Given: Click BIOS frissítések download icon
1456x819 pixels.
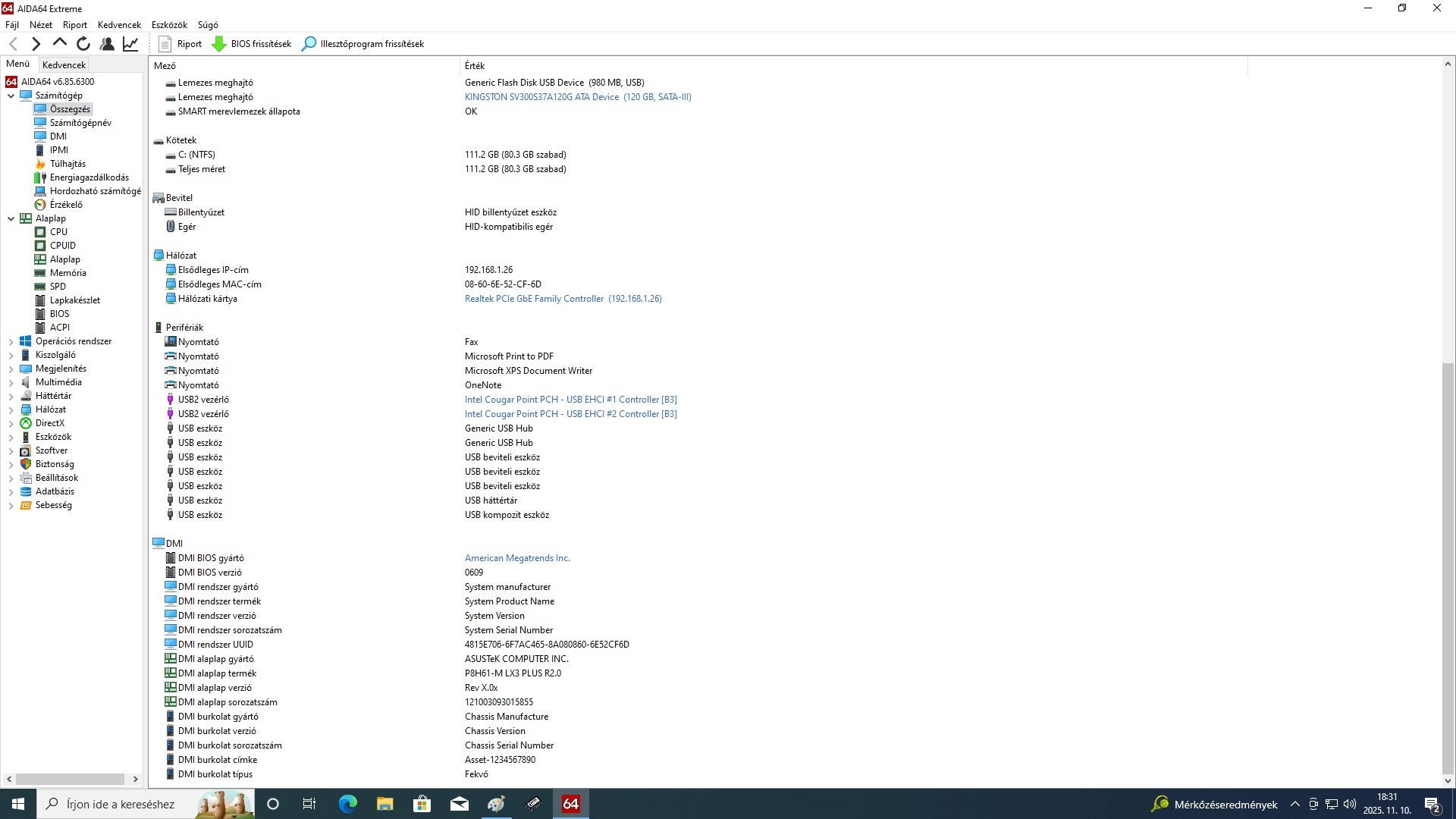Looking at the screenshot, I should [x=219, y=44].
